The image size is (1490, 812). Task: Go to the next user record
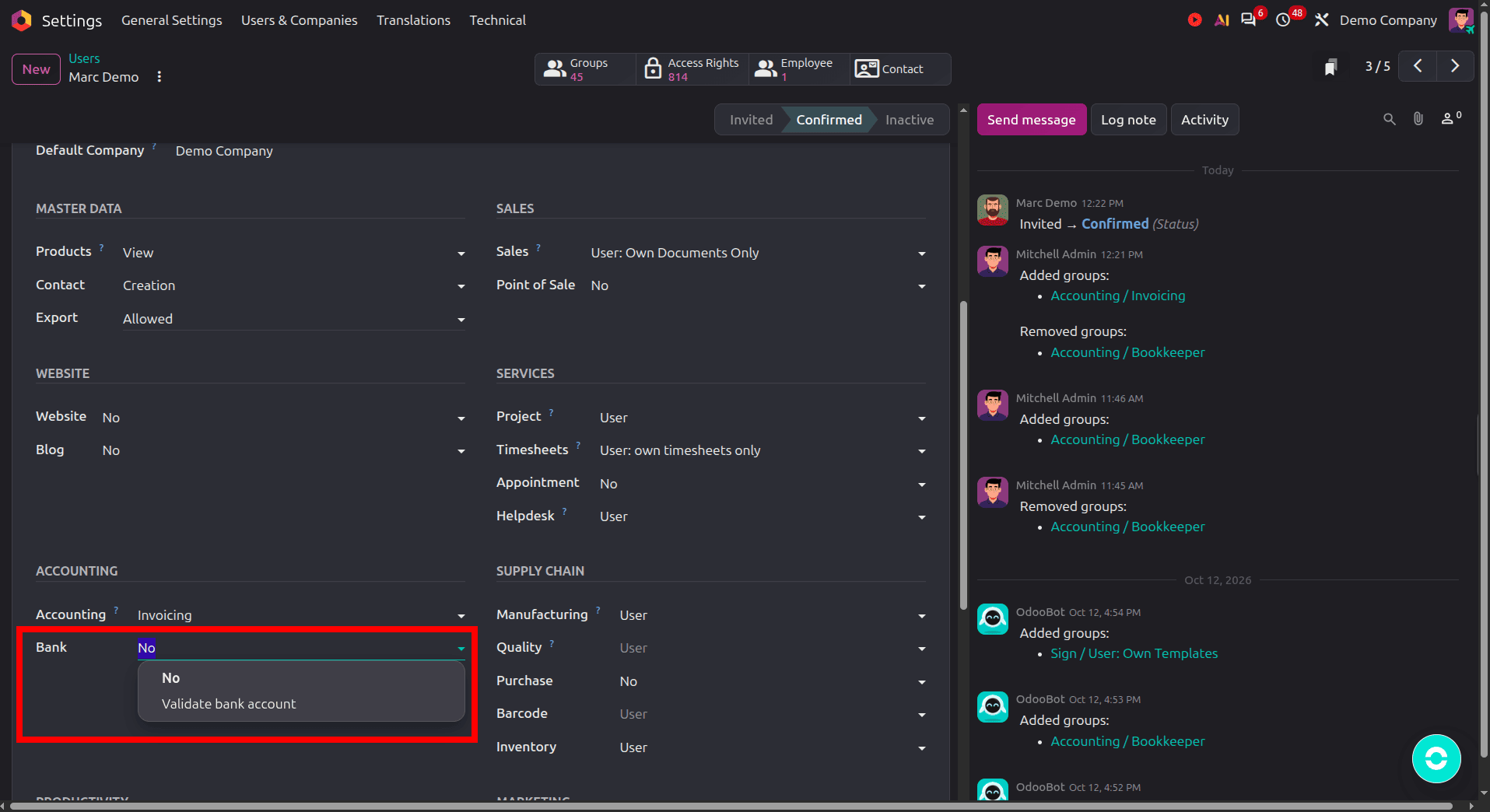tap(1455, 66)
